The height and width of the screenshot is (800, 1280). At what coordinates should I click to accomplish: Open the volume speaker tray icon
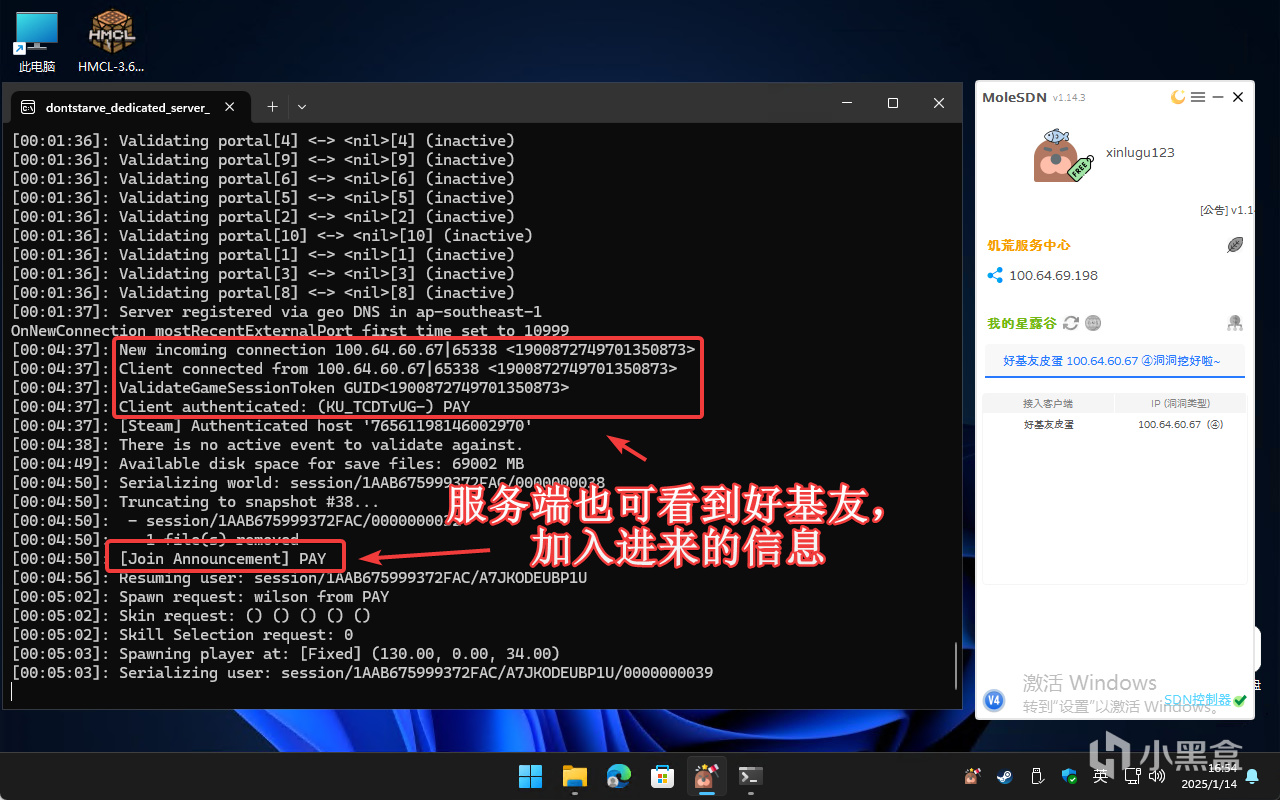tap(1157, 776)
